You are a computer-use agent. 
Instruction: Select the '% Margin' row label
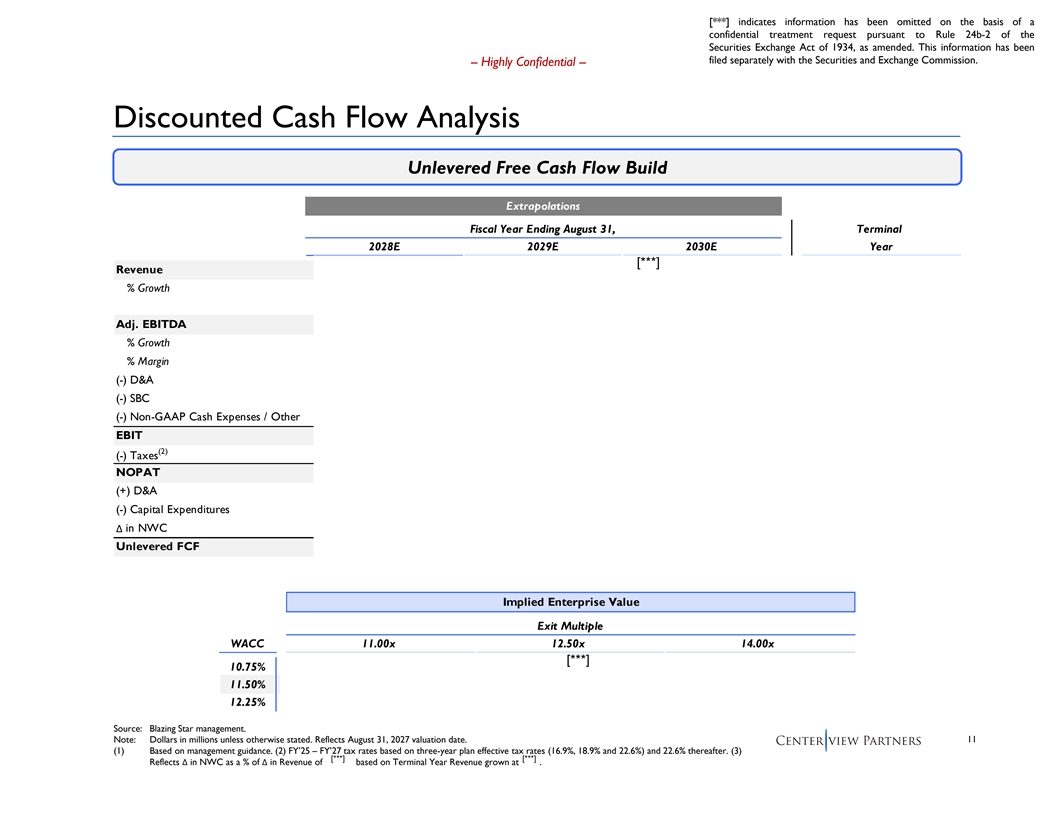pos(147,362)
